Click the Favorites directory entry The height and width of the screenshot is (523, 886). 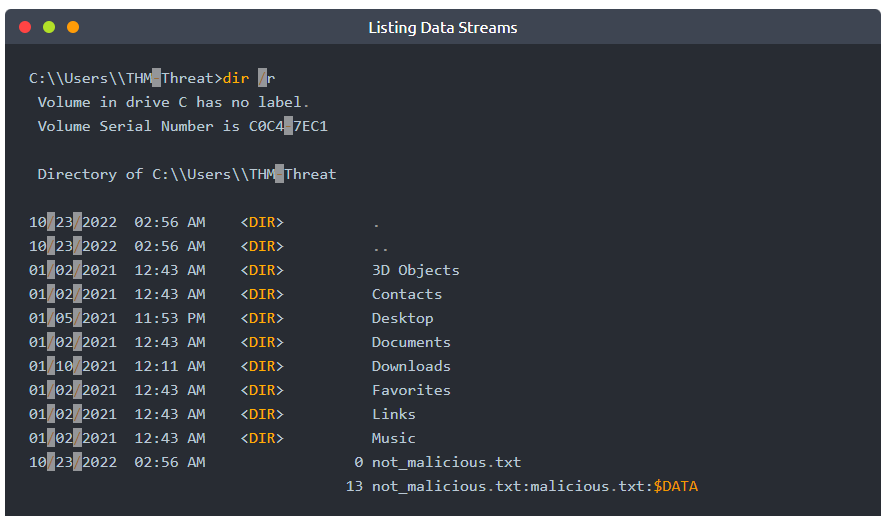pyautogui.click(x=411, y=390)
